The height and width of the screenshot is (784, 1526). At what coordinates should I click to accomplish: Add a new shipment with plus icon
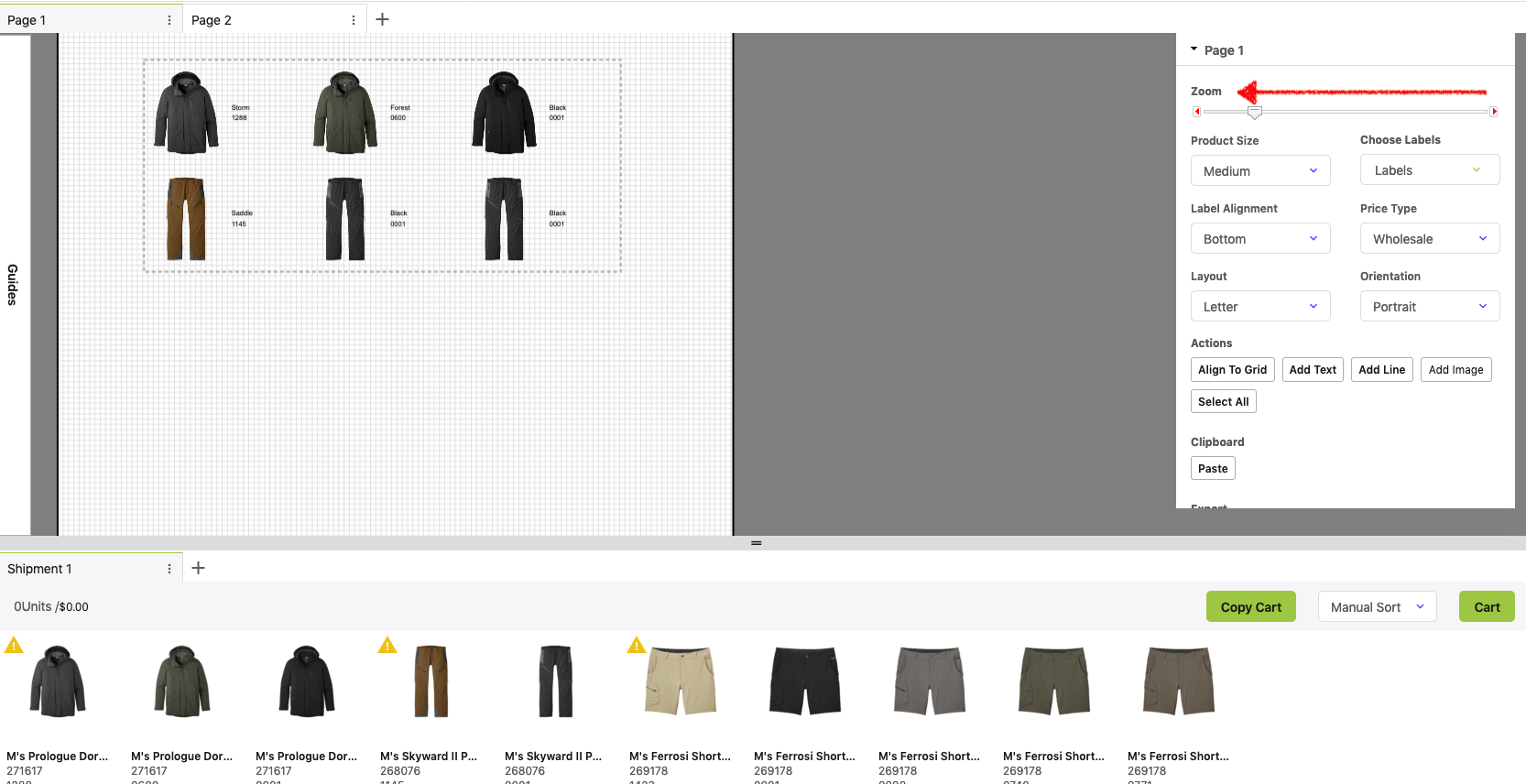click(198, 568)
